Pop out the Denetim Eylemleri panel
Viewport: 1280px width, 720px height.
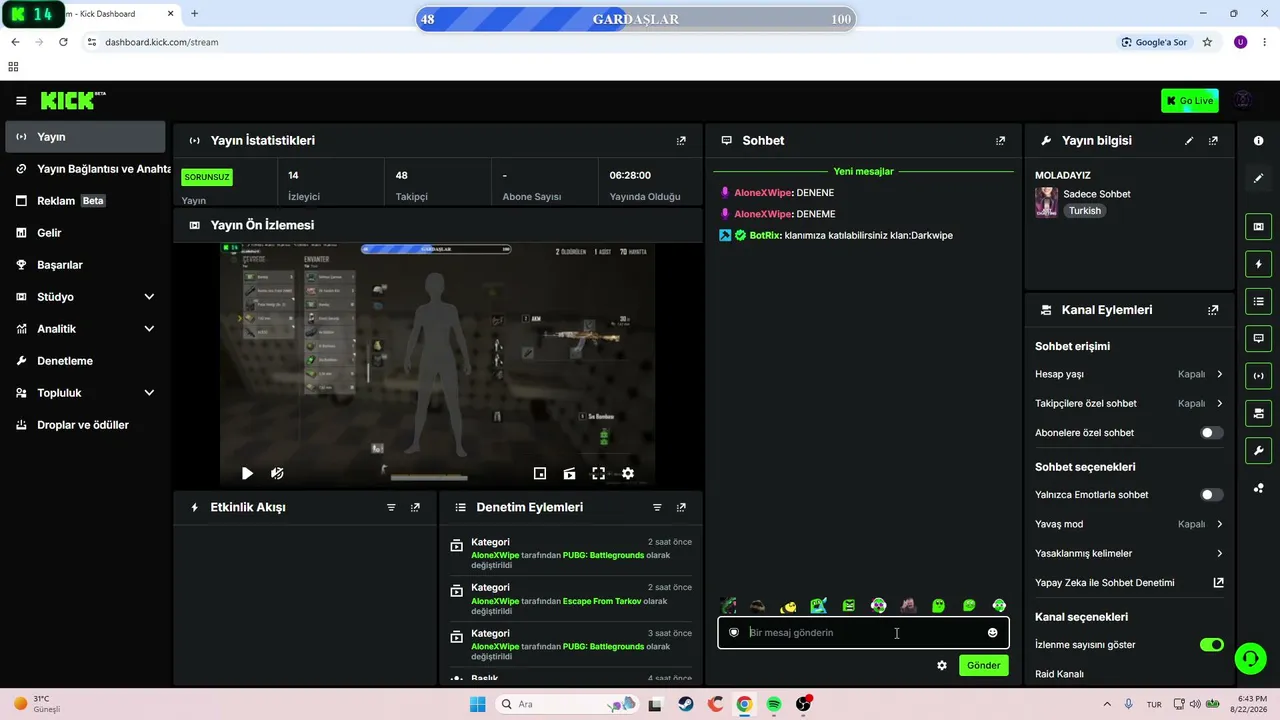pyautogui.click(x=681, y=508)
